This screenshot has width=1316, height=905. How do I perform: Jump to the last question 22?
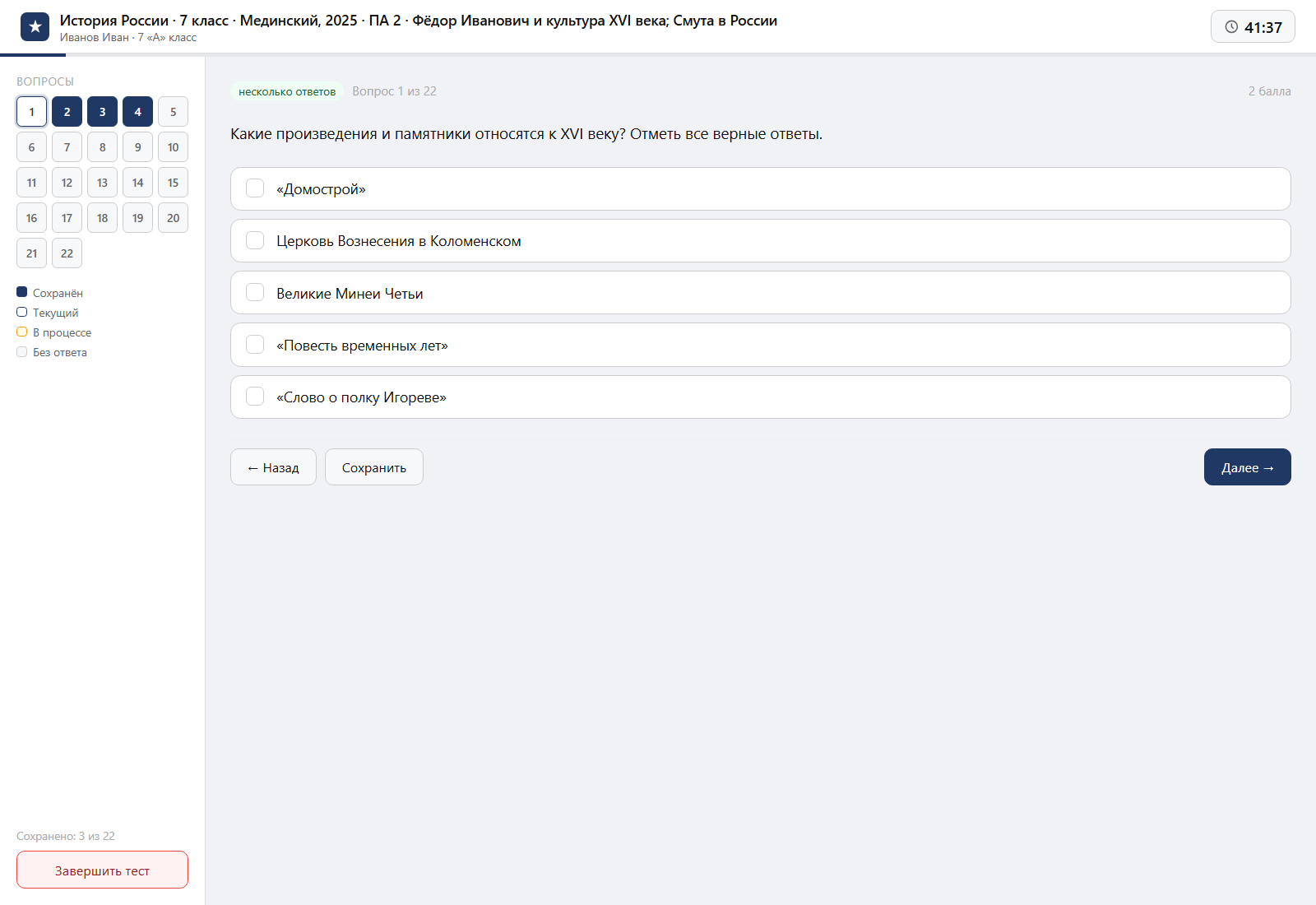(x=67, y=253)
